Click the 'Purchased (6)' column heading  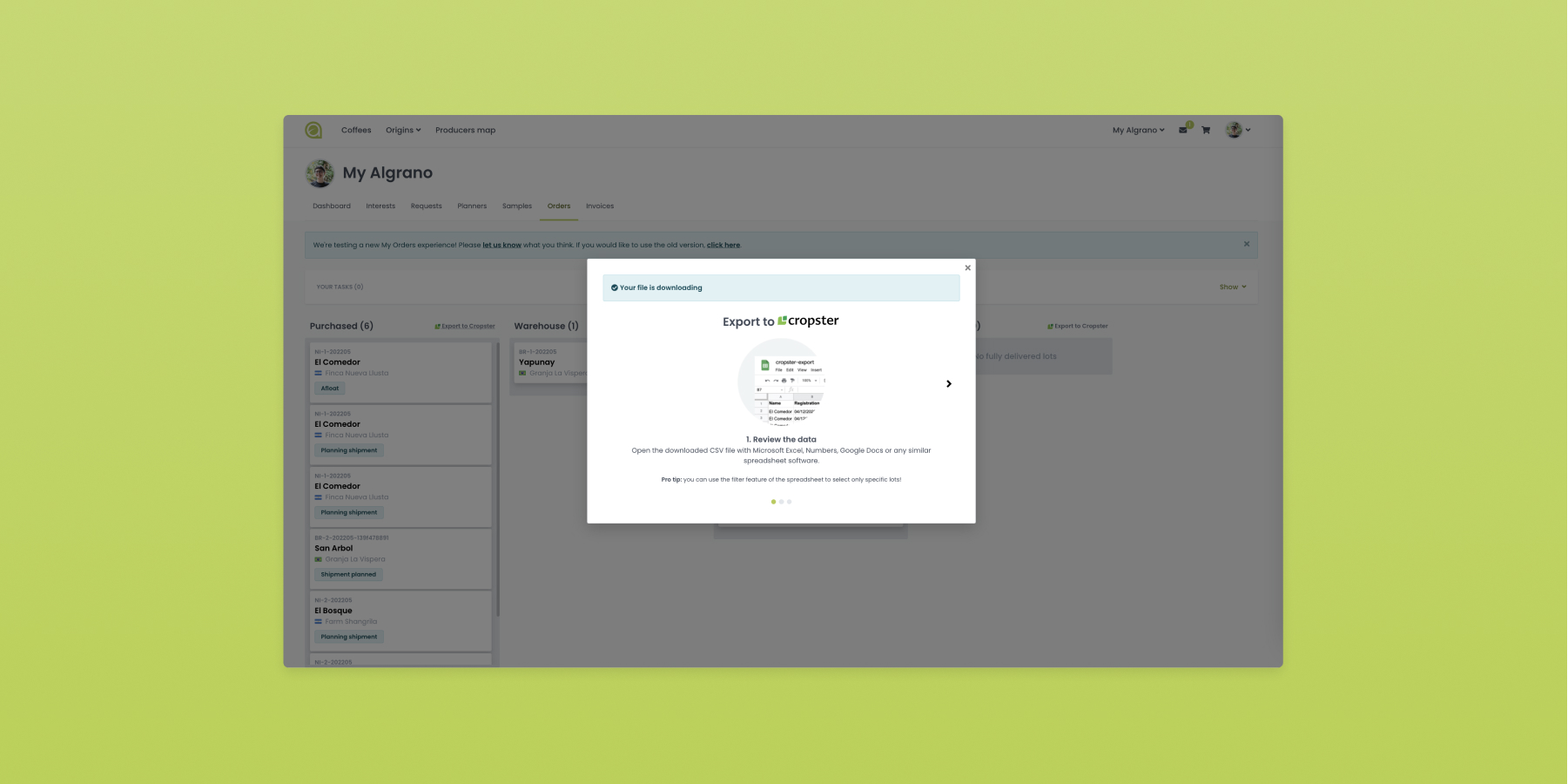click(341, 326)
